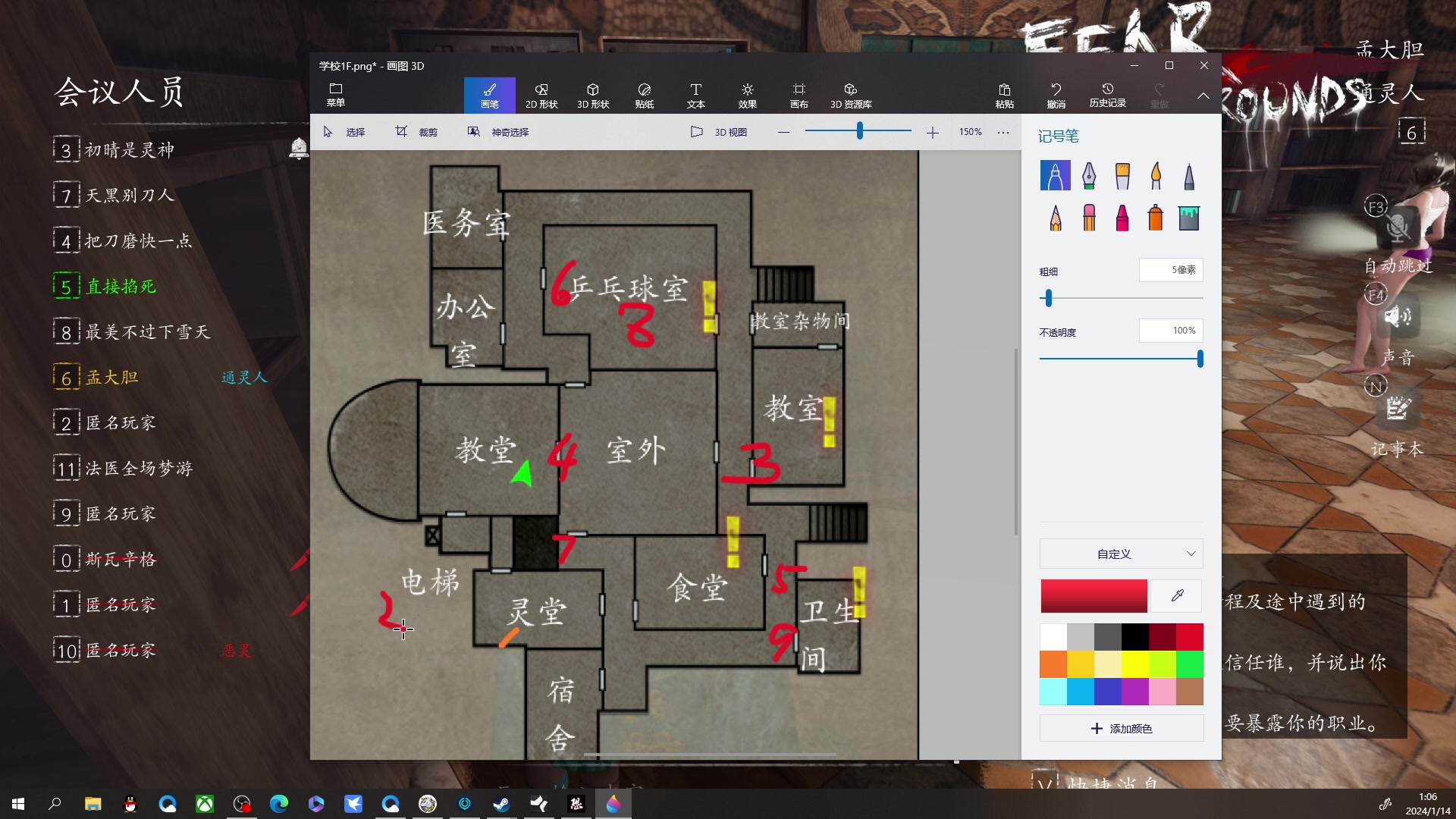Select the Spray can tool
The image size is (1456, 819).
click(1156, 218)
